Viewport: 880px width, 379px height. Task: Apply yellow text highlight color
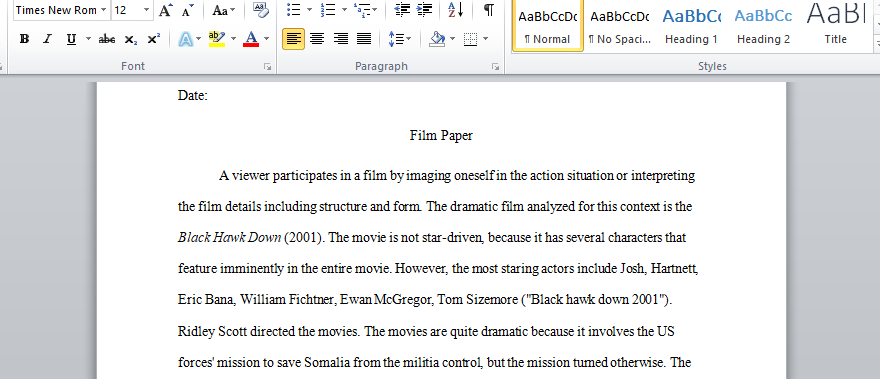(216, 39)
